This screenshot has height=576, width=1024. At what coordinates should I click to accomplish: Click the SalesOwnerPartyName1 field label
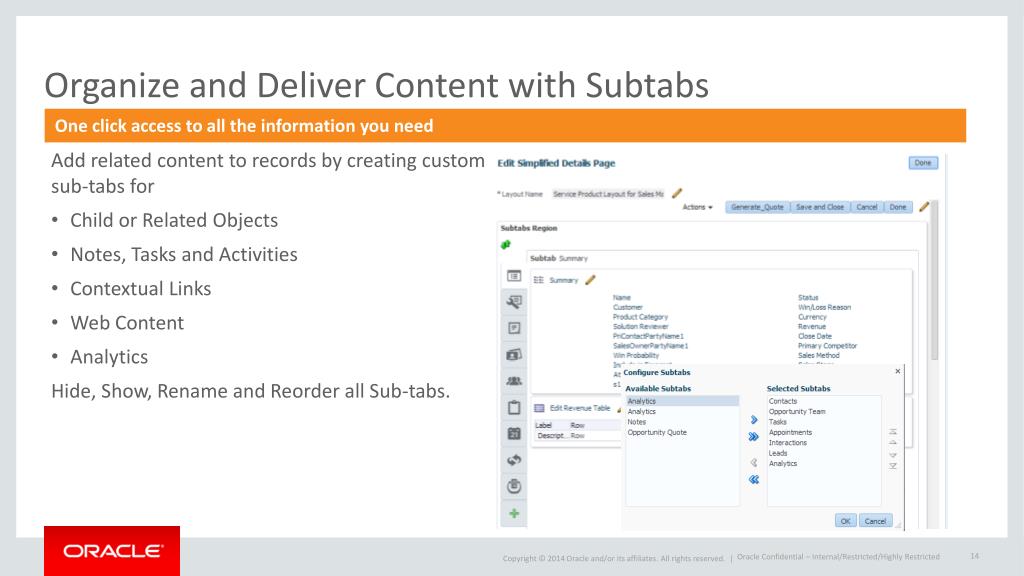coord(650,345)
